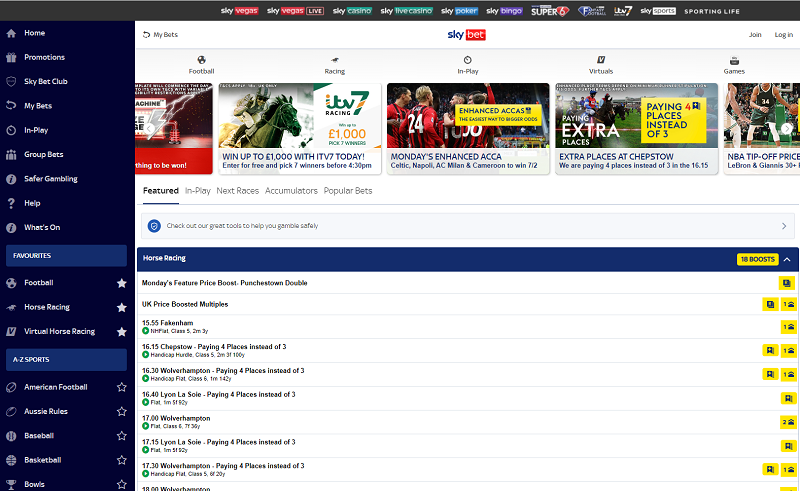Open Safer Gambling info icon
The width and height of the screenshot is (800, 491).
(11, 179)
